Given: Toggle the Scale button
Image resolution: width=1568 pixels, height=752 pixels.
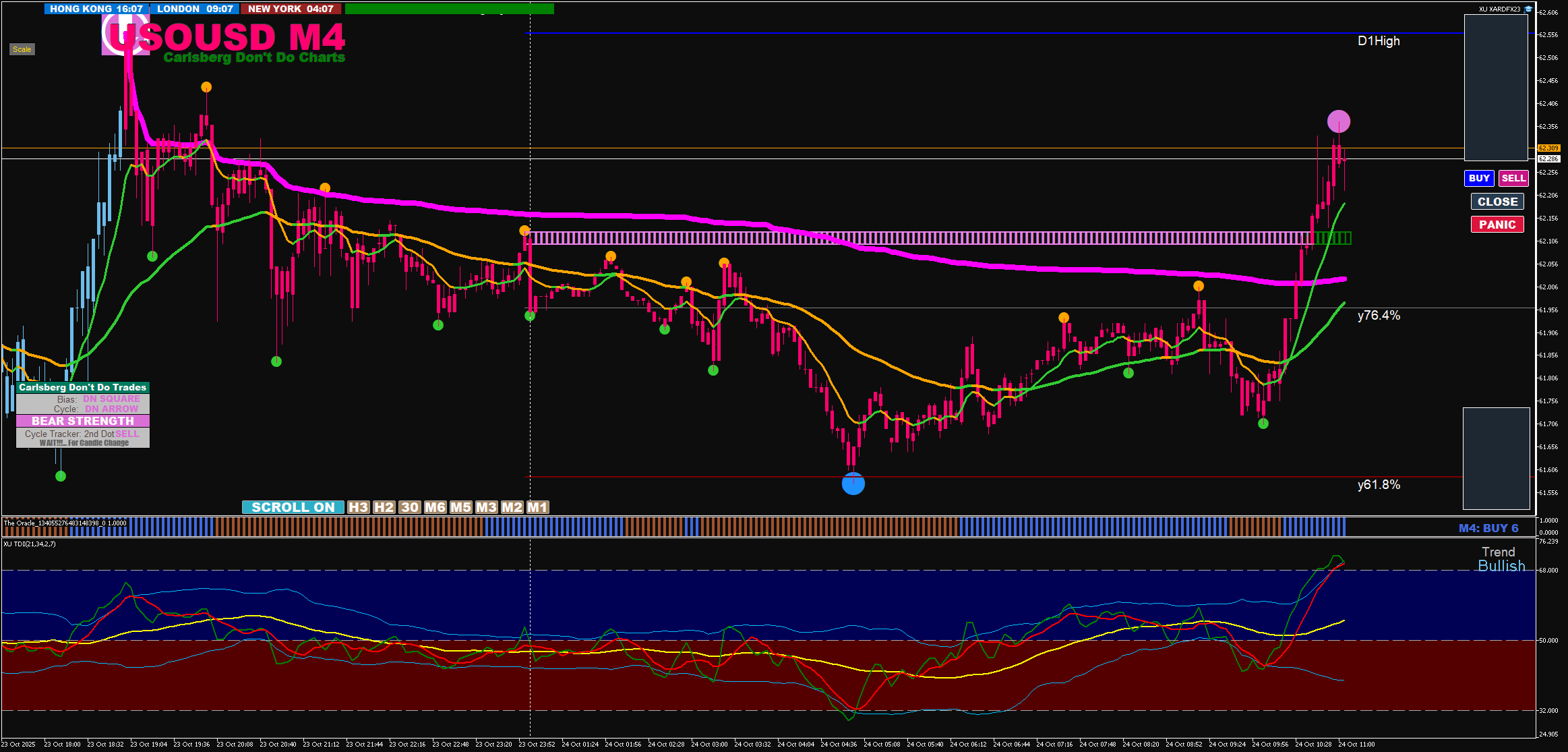Looking at the screenshot, I should [x=22, y=49].
